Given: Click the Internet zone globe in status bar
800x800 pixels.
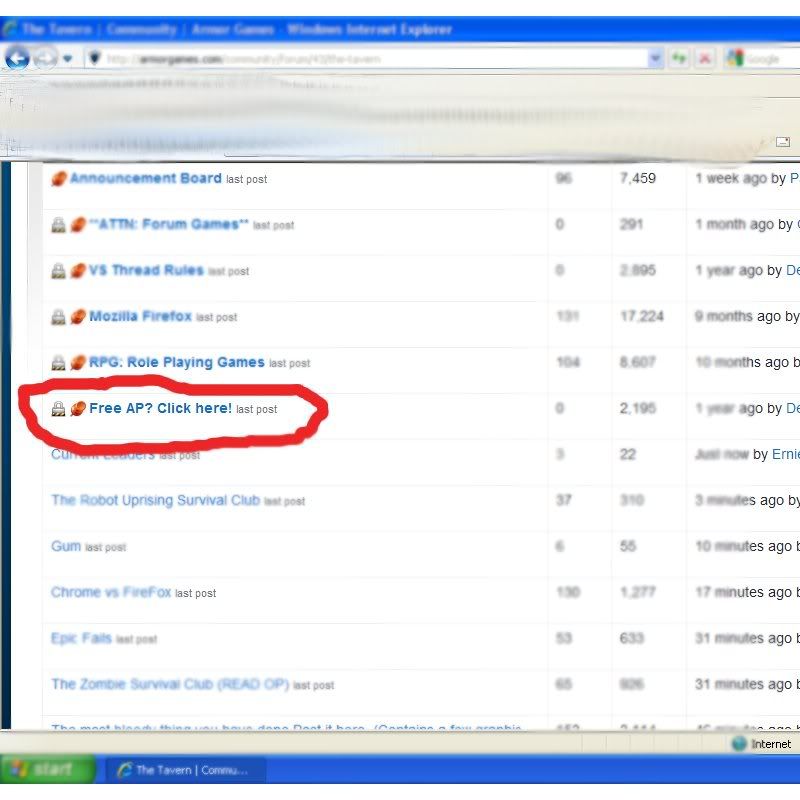Looking at the screenshot, I should point(739,744).
